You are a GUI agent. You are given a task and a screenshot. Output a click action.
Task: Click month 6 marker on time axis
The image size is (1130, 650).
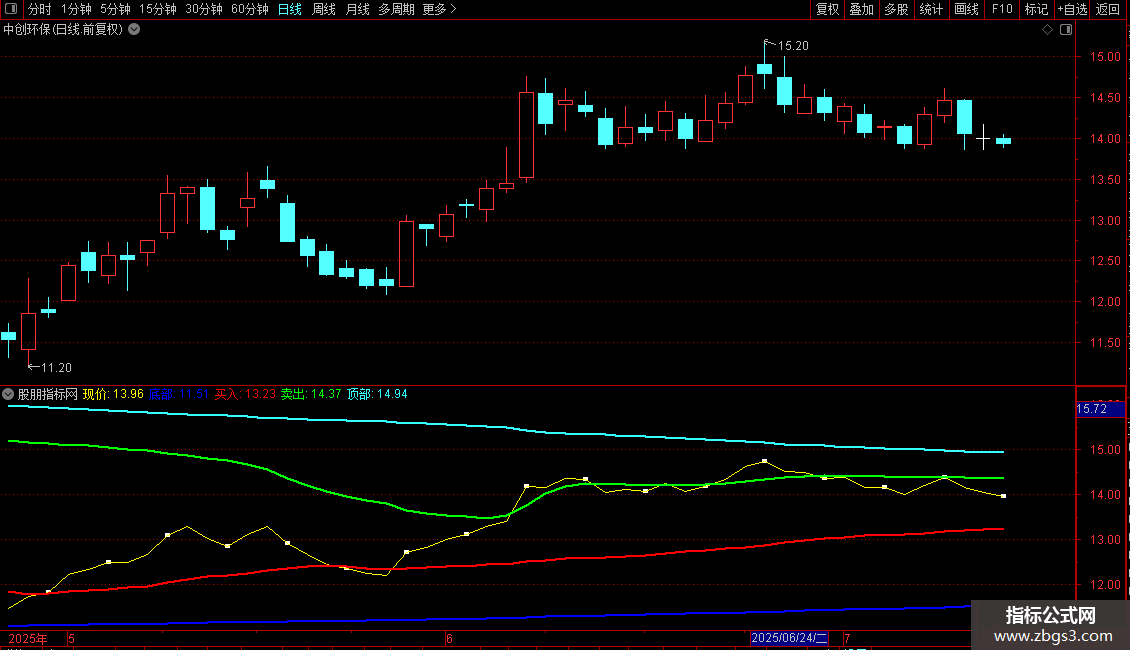[x=449, y=639]
